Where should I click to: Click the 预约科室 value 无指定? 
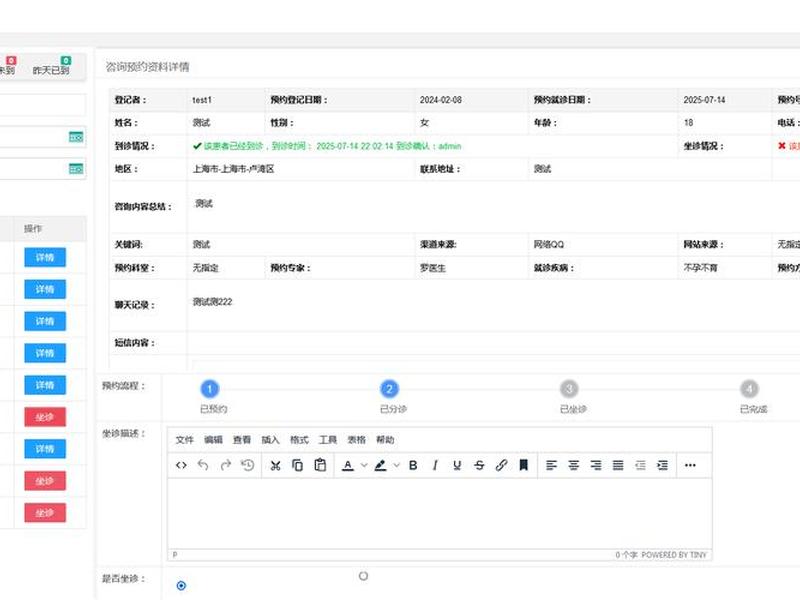[x=206, y=268]
